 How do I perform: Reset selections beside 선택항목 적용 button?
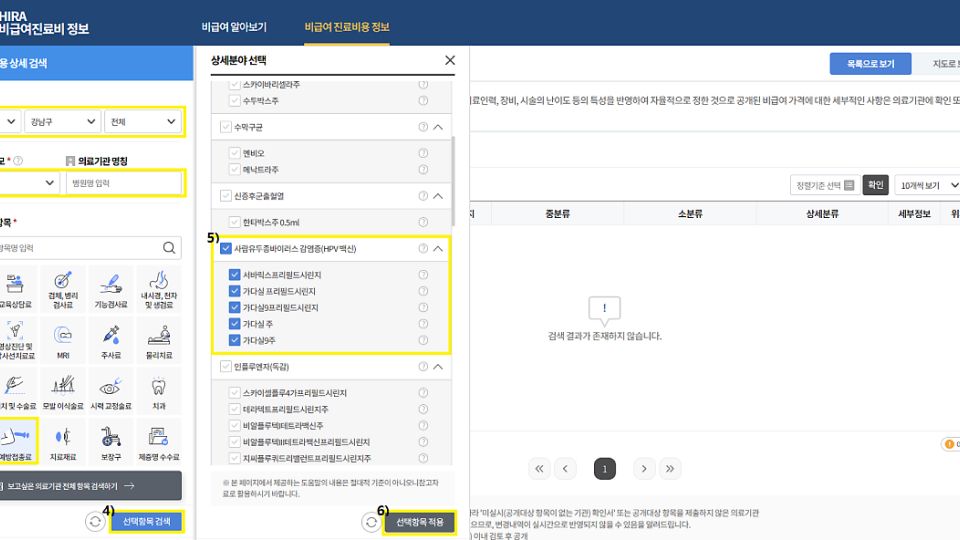click(x=370, y=522)
